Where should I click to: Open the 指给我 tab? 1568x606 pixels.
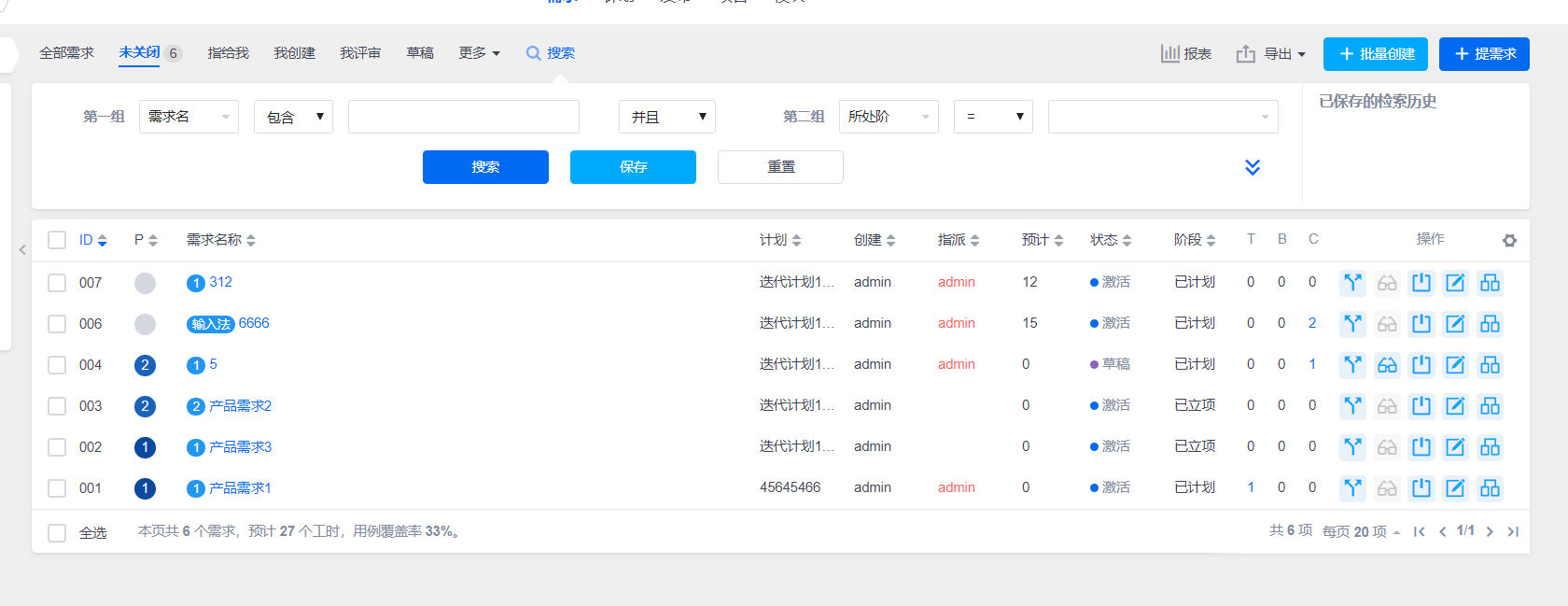(228, 53)
